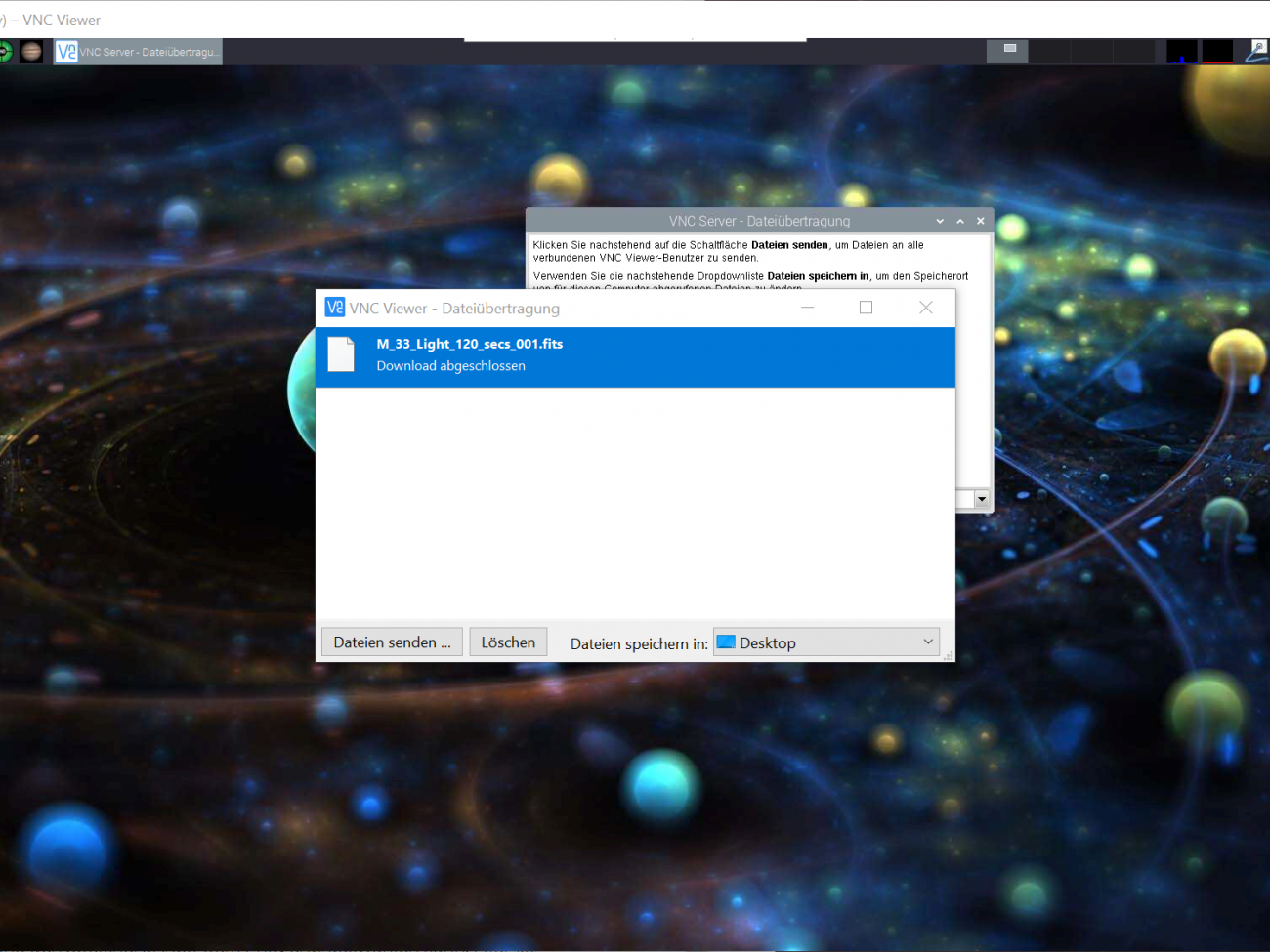Image resolution: width=1270 pixels, height=952 pixels.
Task: Click the VNC logo in VNC Viewer Dateiübertragung title
Action: coord(334,308)
